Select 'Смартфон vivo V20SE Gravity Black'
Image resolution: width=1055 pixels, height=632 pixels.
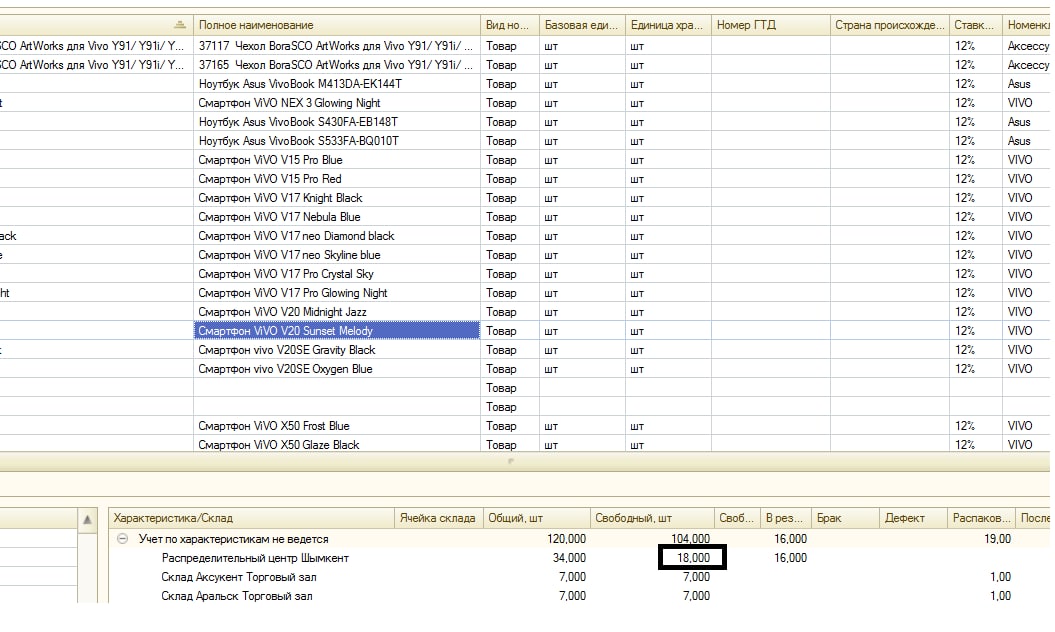click(287, 350)
